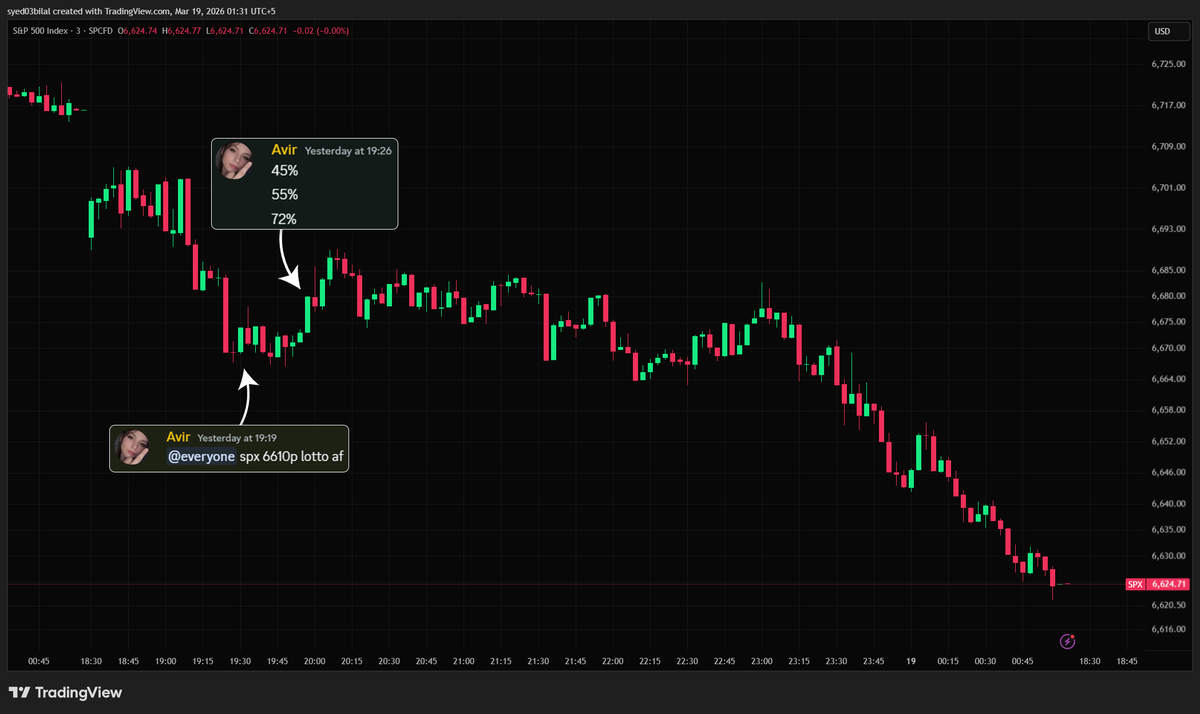
Task: Click the 20:15 time axis label
Action: click(352, 661)
